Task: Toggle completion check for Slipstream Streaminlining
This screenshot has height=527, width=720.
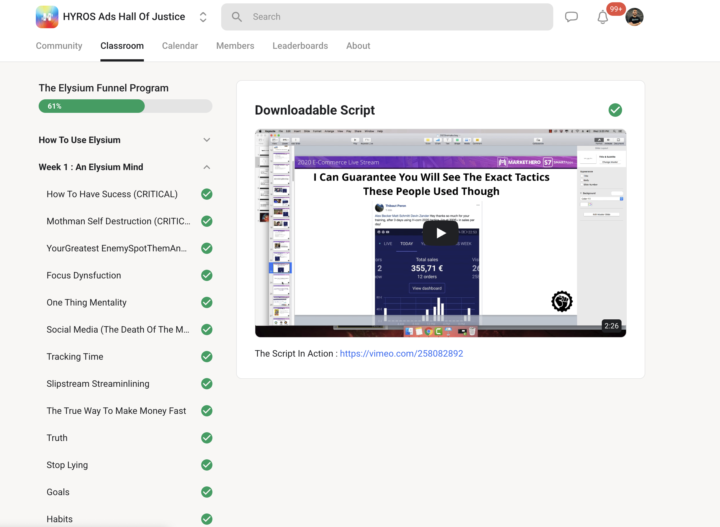Action: point(207,384)
